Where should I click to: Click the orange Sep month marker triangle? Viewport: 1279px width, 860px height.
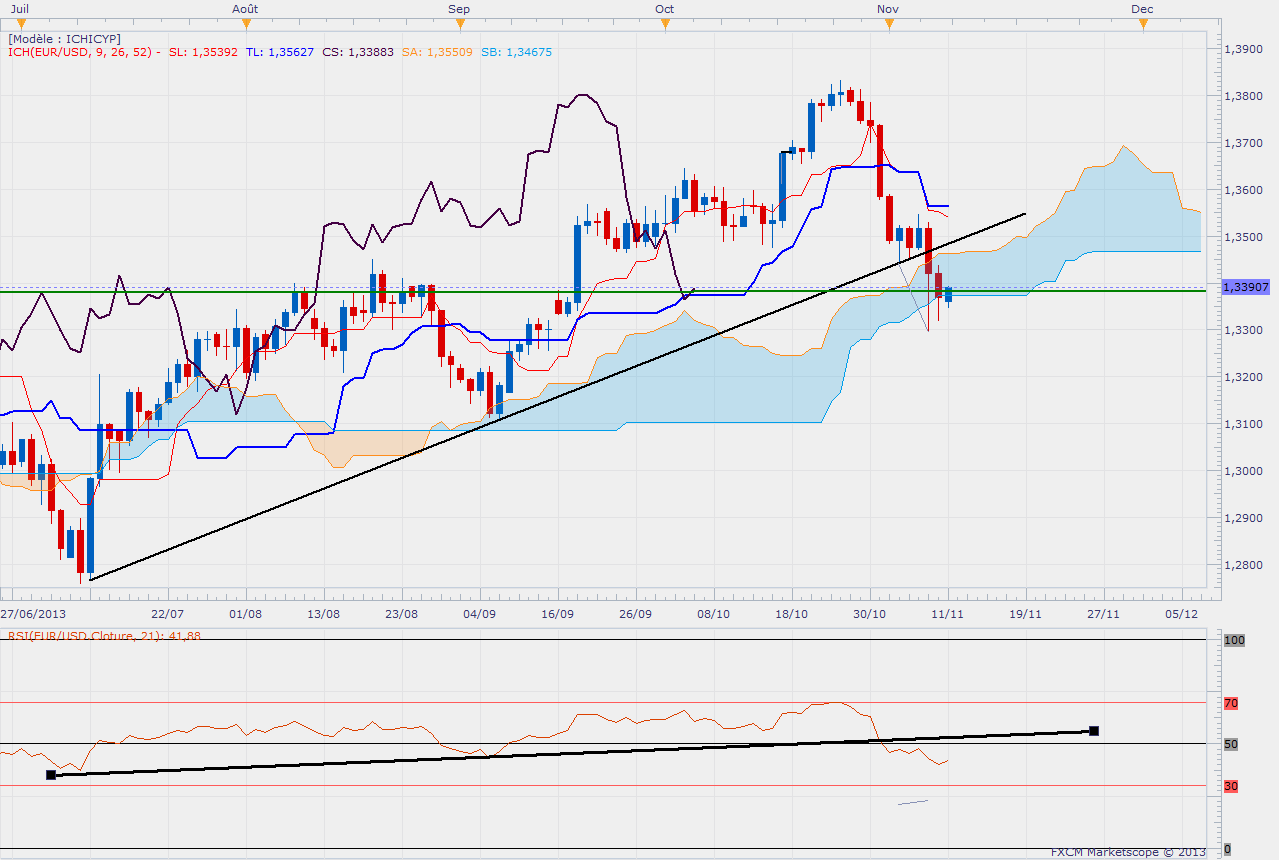coord(461,23)
